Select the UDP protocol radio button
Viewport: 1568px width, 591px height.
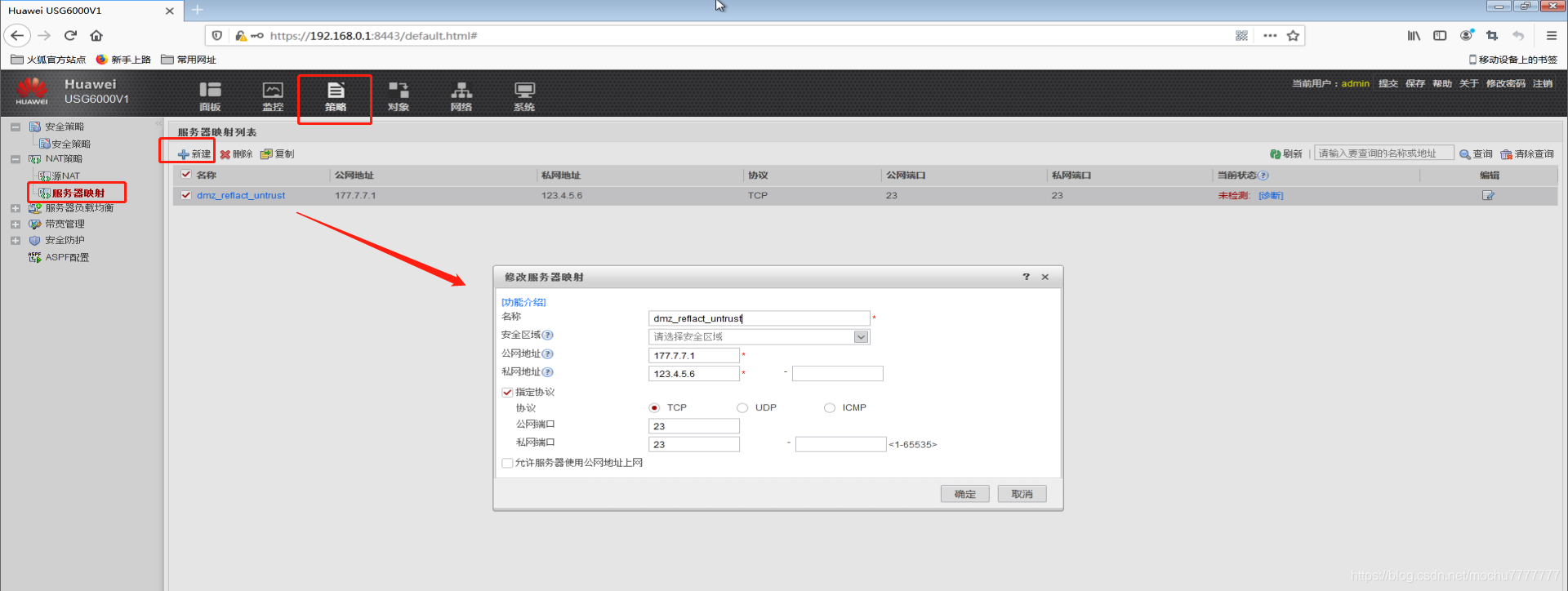(742, 408)
